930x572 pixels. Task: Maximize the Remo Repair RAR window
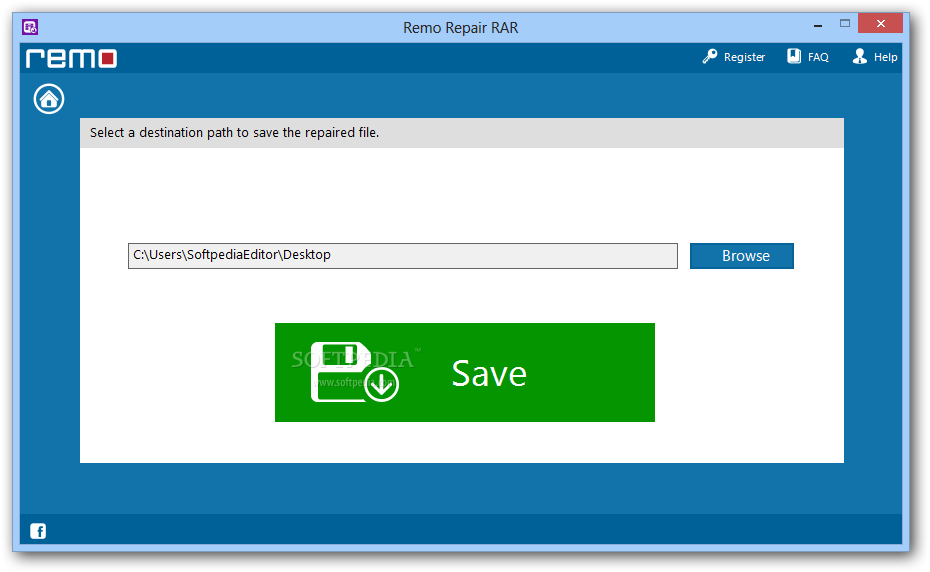coord(845,24)
